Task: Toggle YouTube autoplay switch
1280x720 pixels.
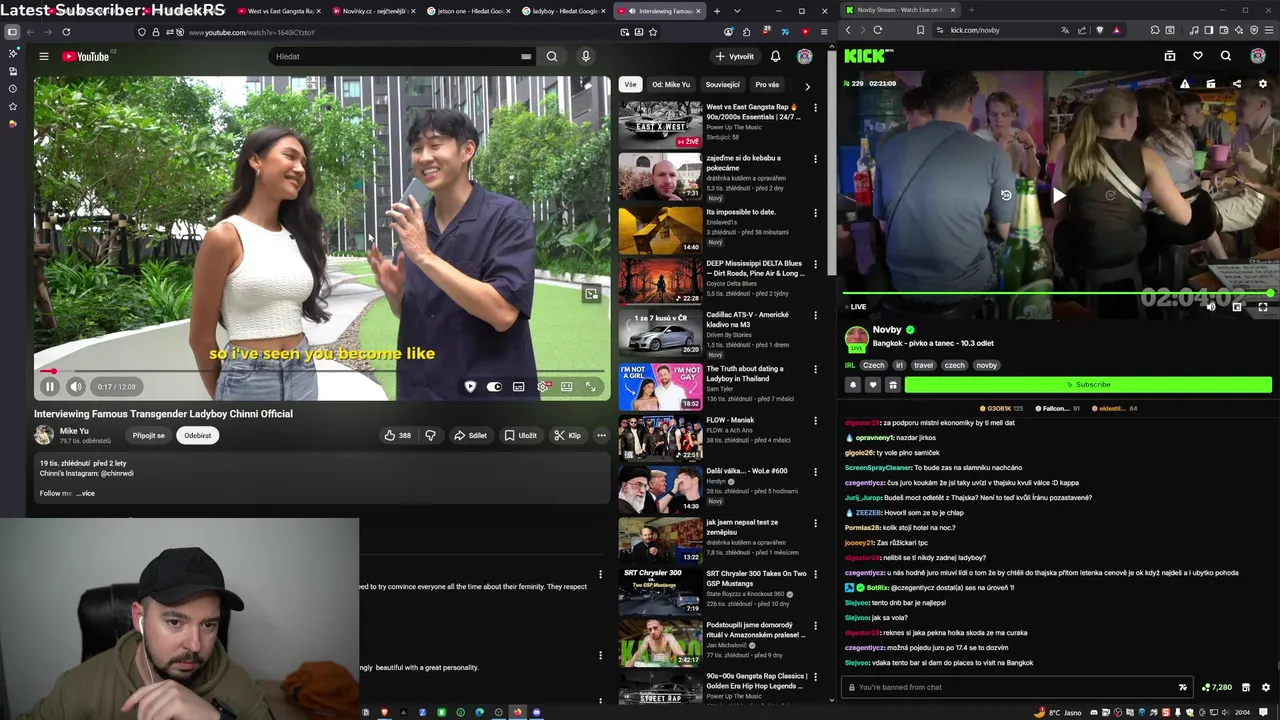Action: 494,386
